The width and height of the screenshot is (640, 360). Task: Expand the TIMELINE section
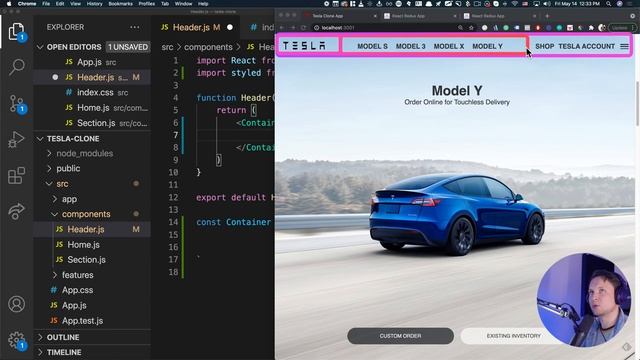coord(64,353)
